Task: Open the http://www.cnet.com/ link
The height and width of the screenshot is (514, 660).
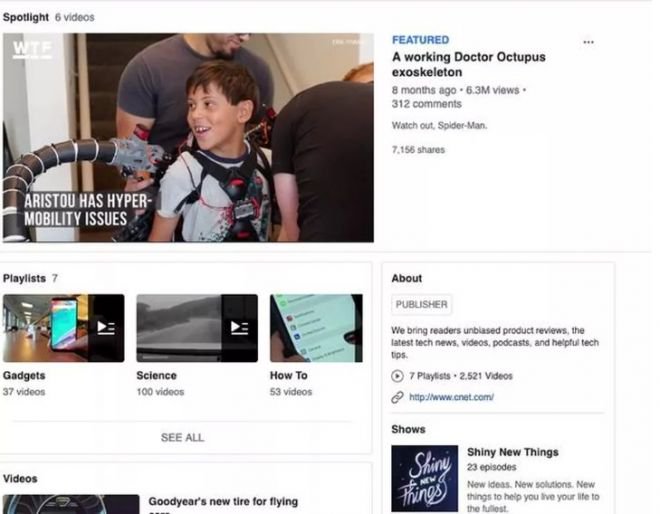Action: (x=451, y=397)
